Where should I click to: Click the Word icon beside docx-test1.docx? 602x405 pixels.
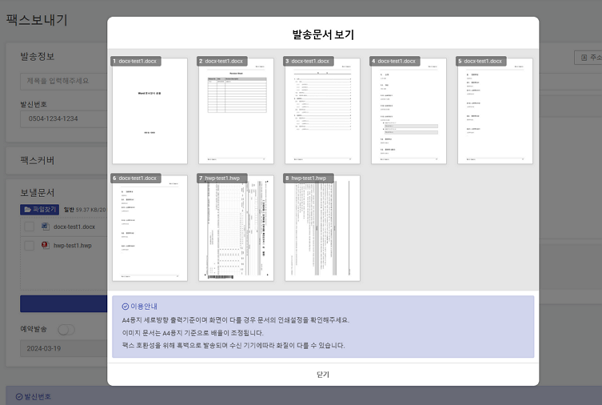(45, 227)
